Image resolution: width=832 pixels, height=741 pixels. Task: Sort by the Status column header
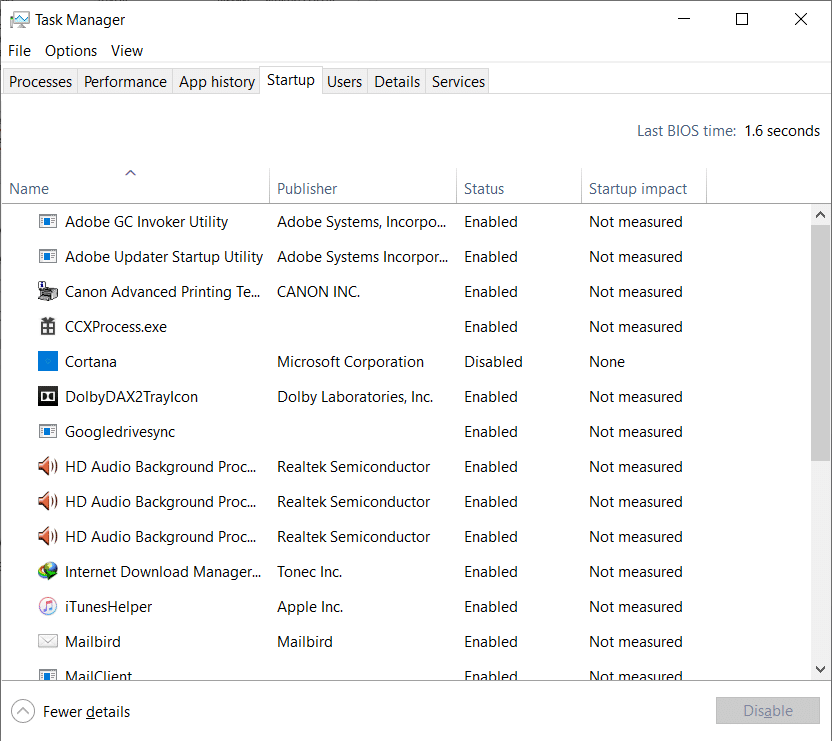tap(484, 189)
